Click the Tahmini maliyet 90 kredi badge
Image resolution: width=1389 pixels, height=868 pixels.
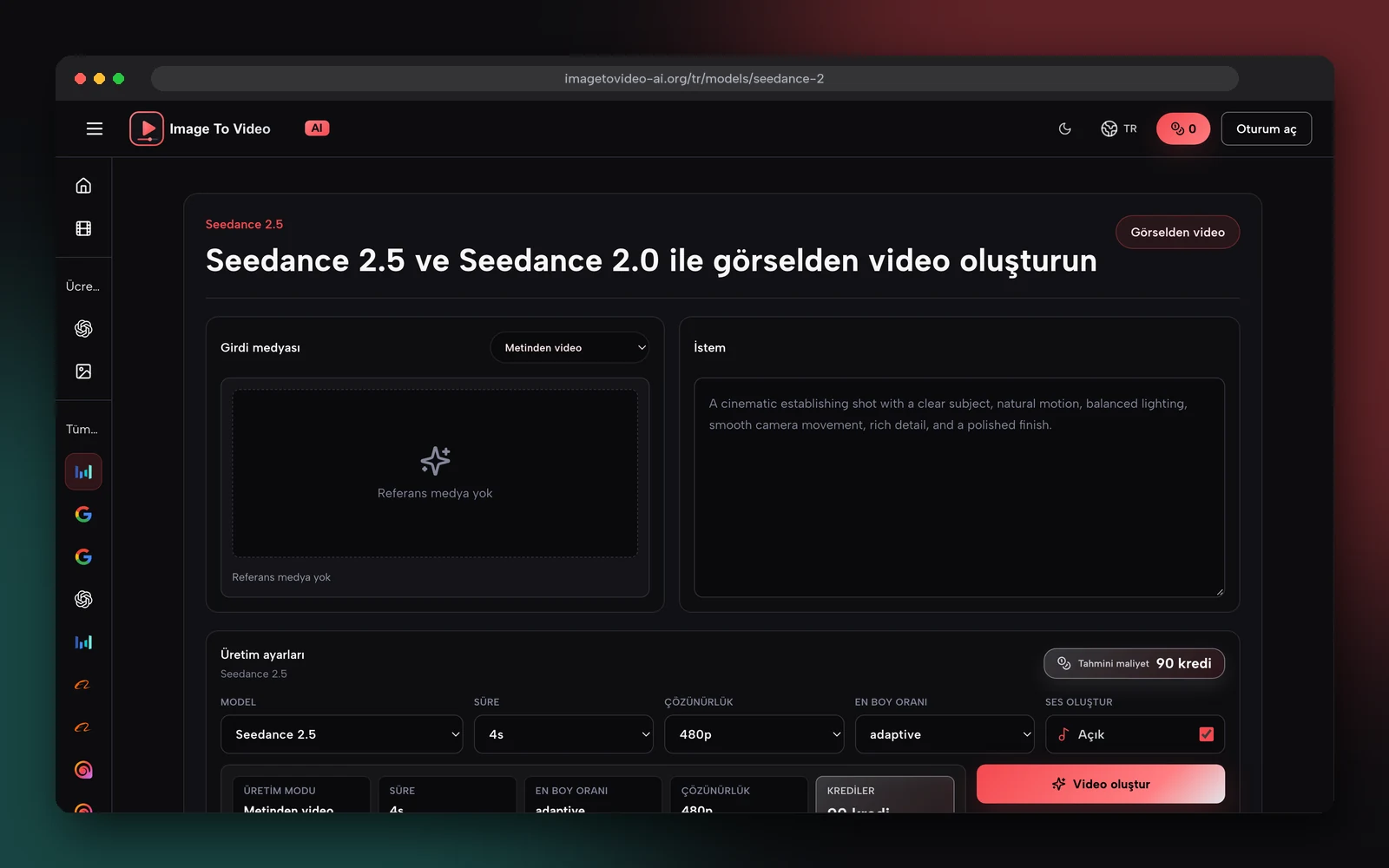pos(1134,663)
